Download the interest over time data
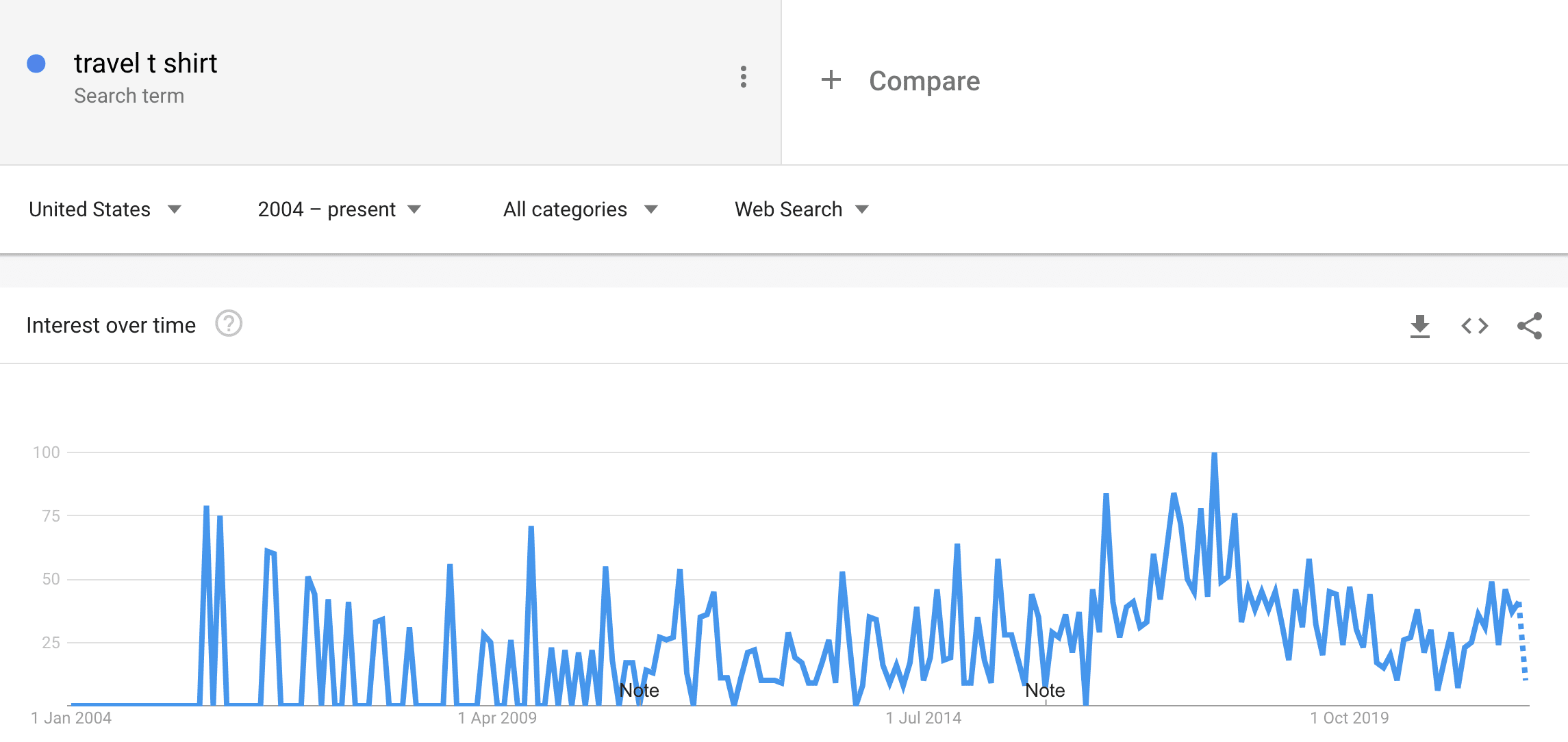This screenshot has height=742, width=1568. click(x=1420, y=326)
